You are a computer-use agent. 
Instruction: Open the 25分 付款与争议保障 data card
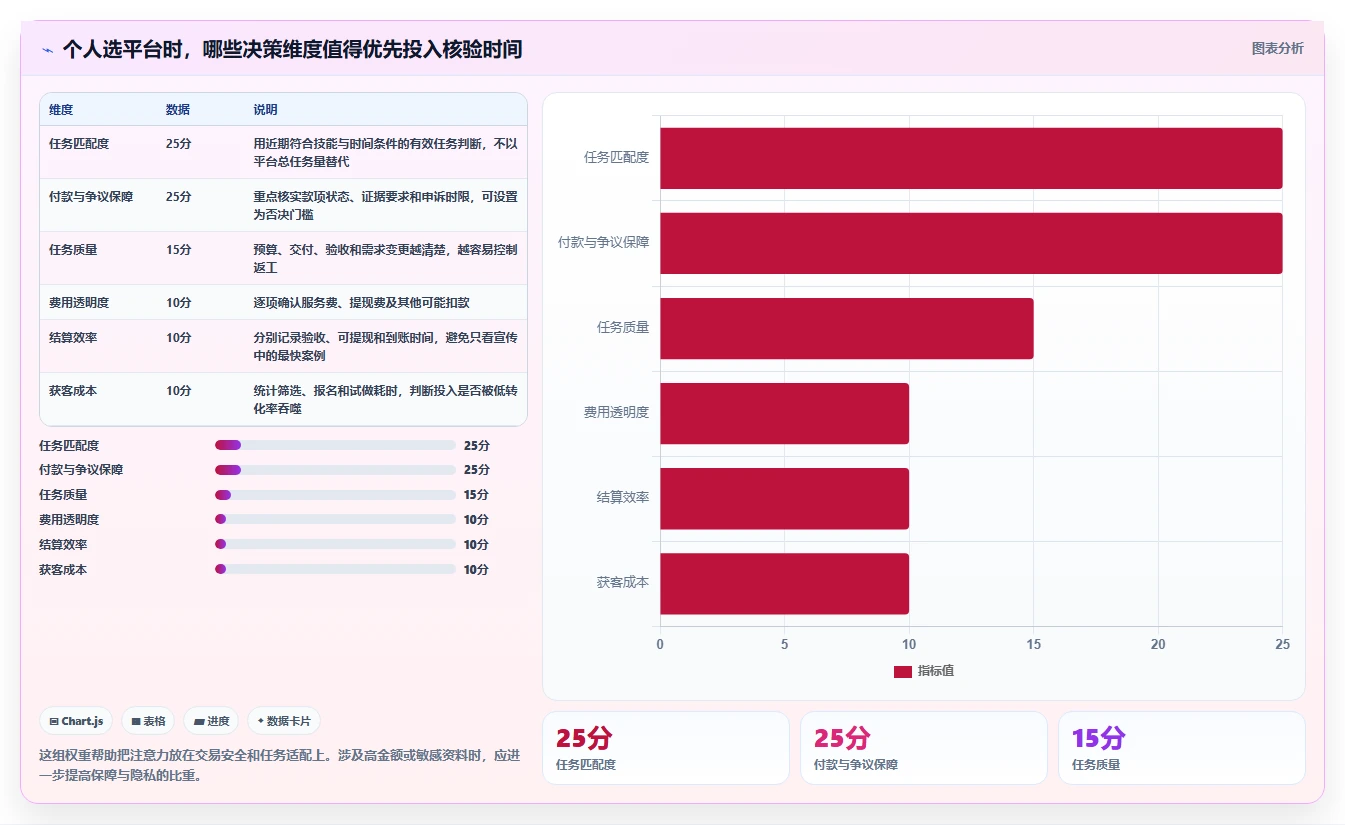point(924,748)
